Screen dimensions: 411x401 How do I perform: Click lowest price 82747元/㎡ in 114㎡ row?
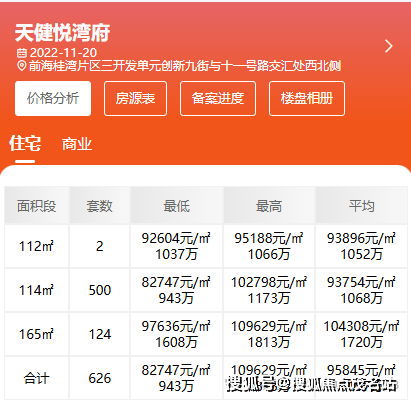click(x=176, y=282)
